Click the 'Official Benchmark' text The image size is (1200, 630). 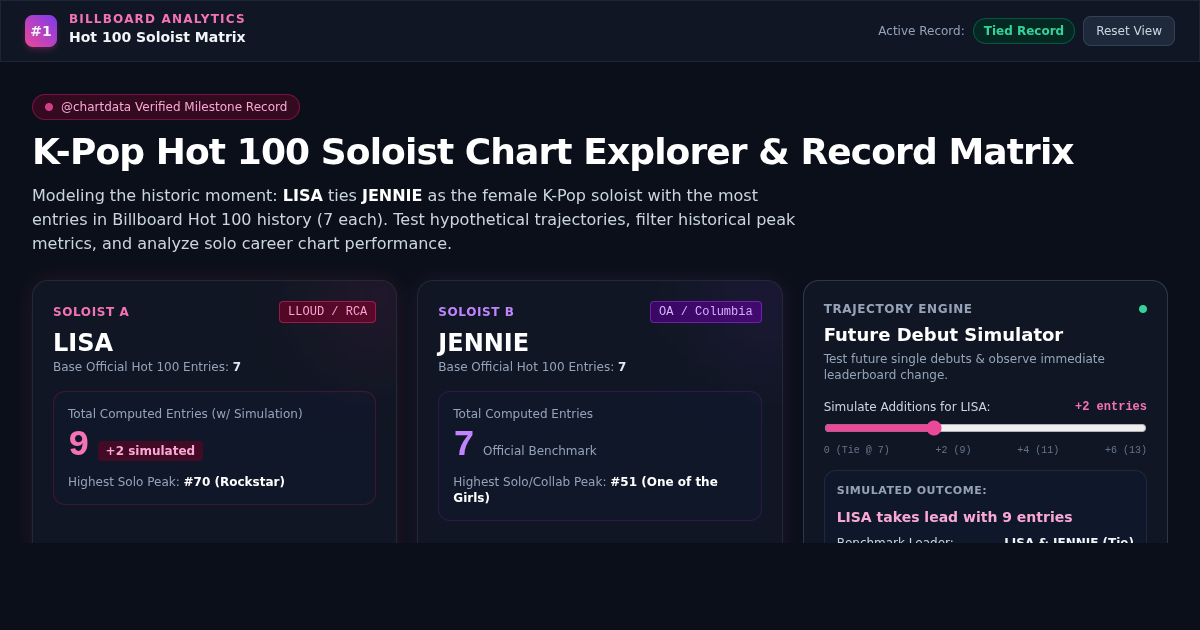tap(540, 451)
